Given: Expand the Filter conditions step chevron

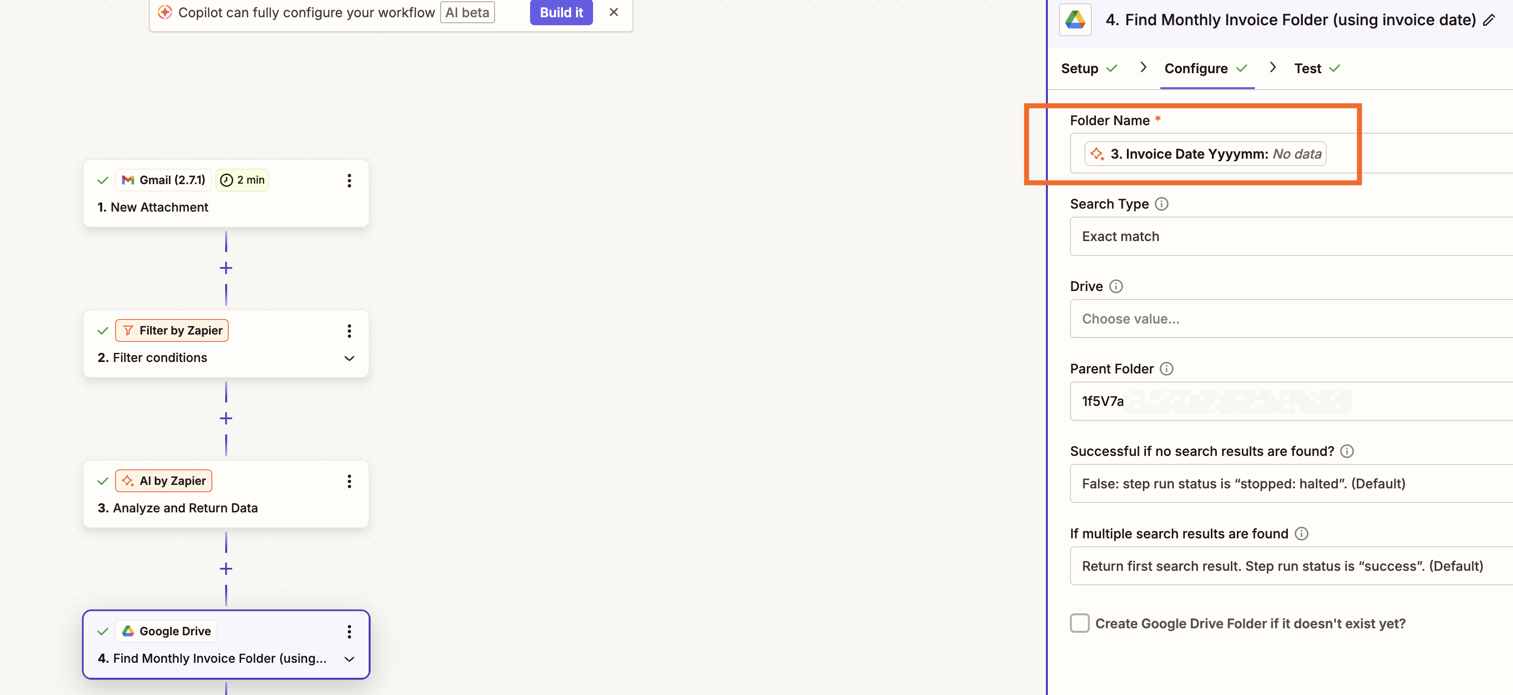Looking at the screenshot, I should [x=349, y=358].
